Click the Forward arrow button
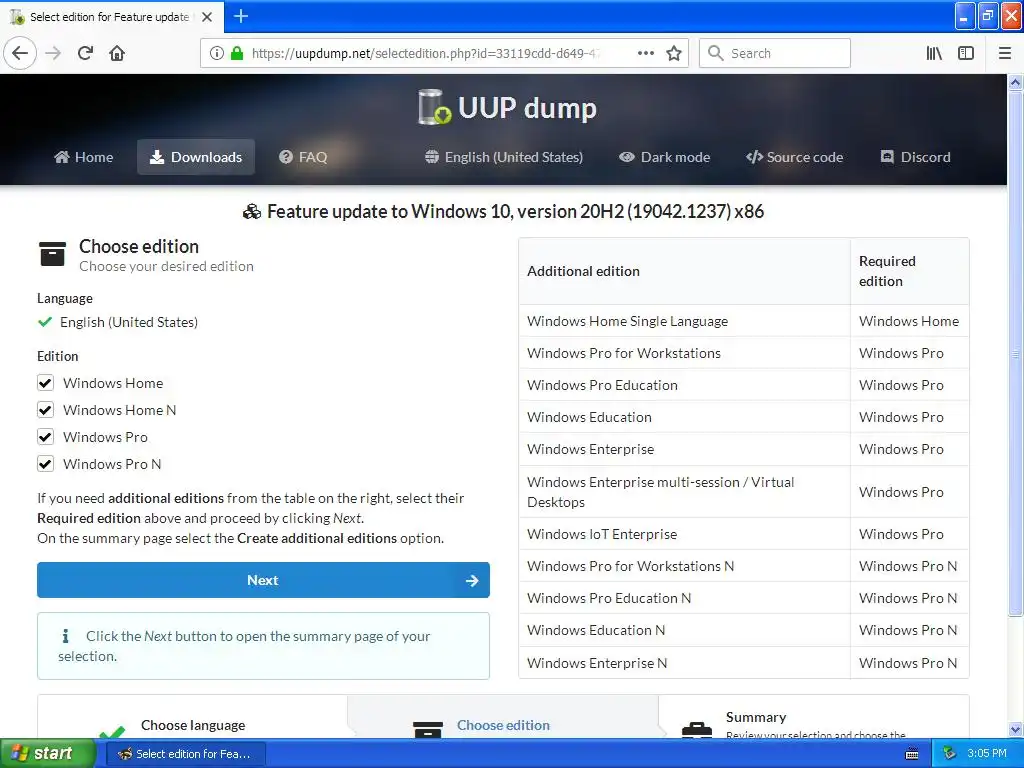This screenshot has height=768, width=1024. click(x=54, y=53)
